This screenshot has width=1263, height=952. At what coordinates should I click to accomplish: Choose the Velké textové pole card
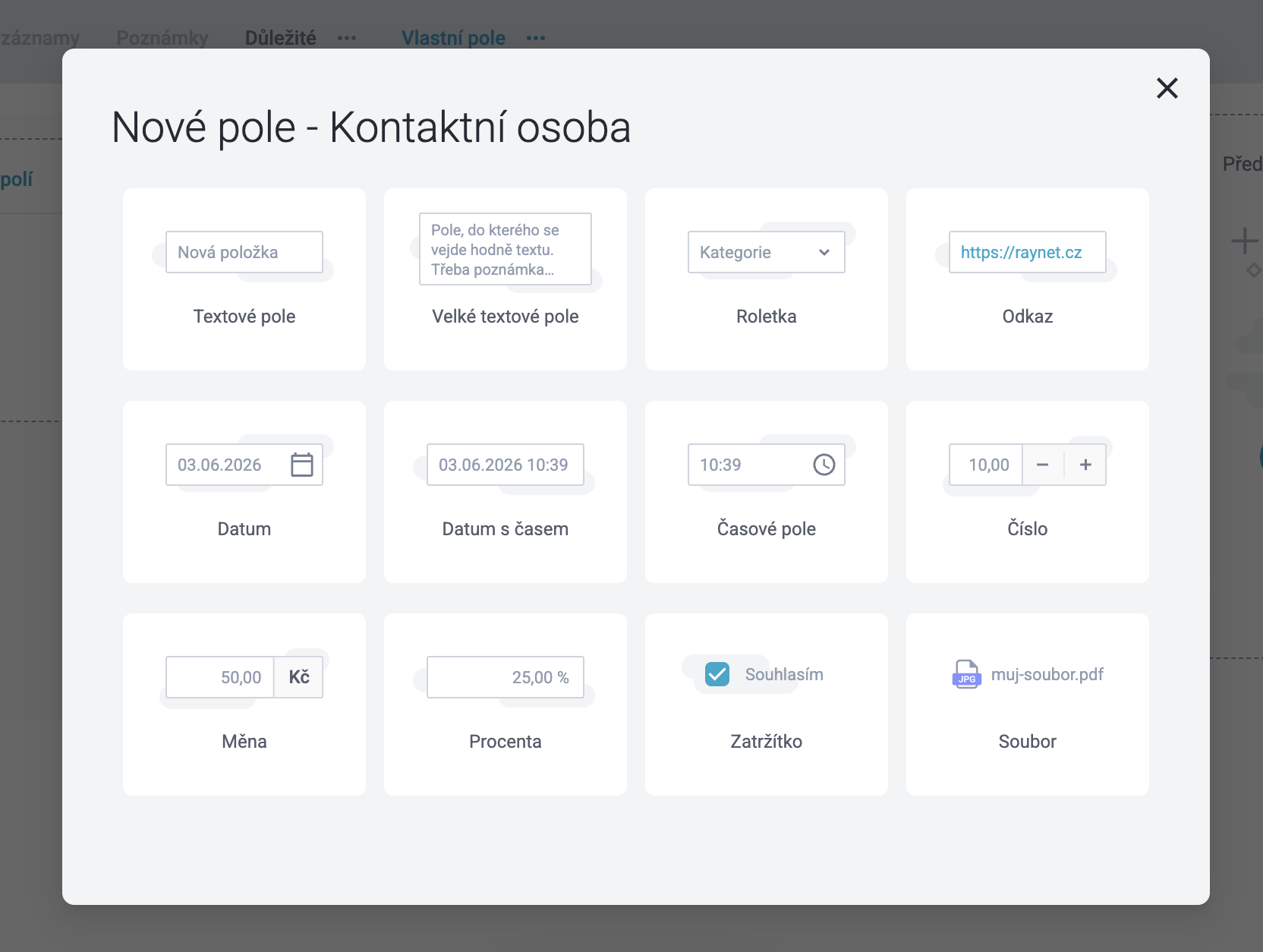(506, 279)
